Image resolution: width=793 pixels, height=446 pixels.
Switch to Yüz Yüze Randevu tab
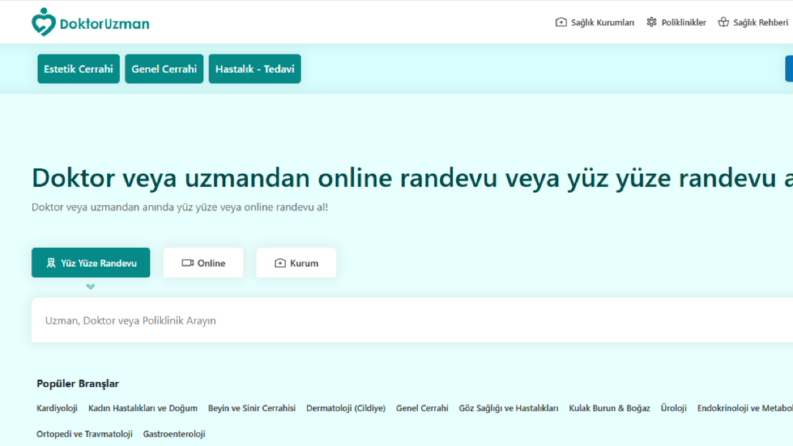click(x=91, y=262)
